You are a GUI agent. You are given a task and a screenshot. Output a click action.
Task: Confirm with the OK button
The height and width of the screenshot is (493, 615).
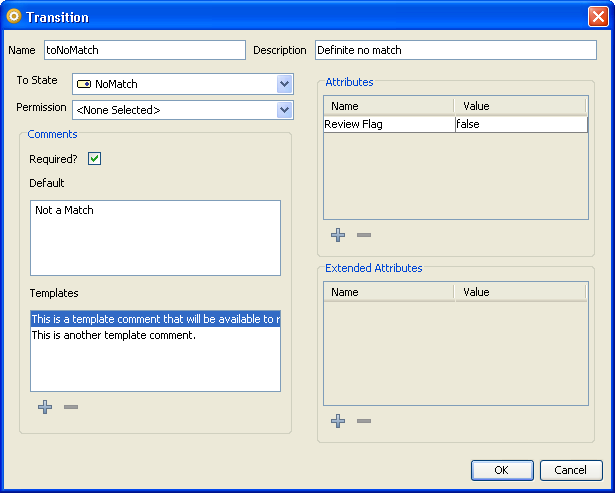[x=502, y=470]
